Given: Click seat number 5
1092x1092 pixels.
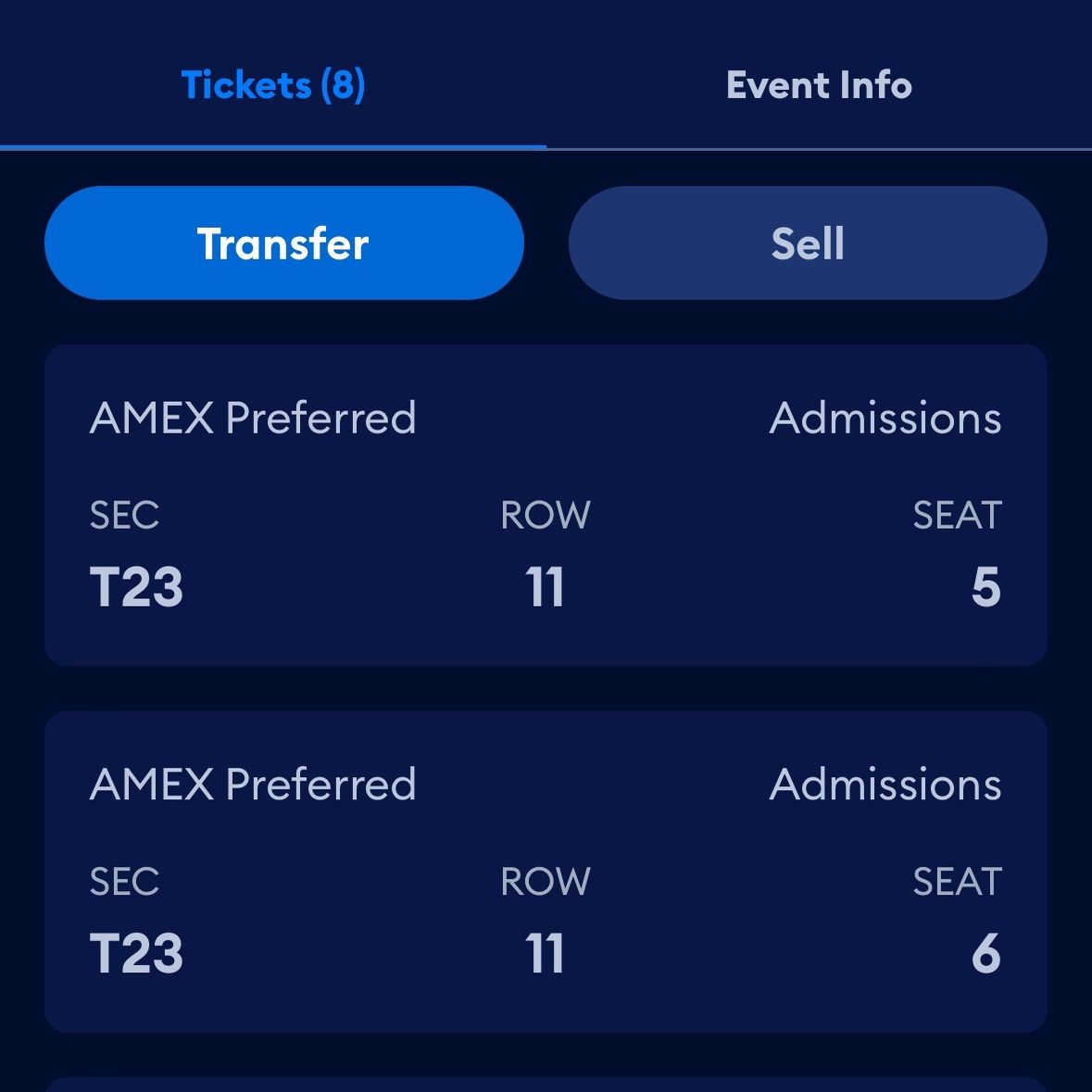Looking at the screenshot, I should click(986, 586).
